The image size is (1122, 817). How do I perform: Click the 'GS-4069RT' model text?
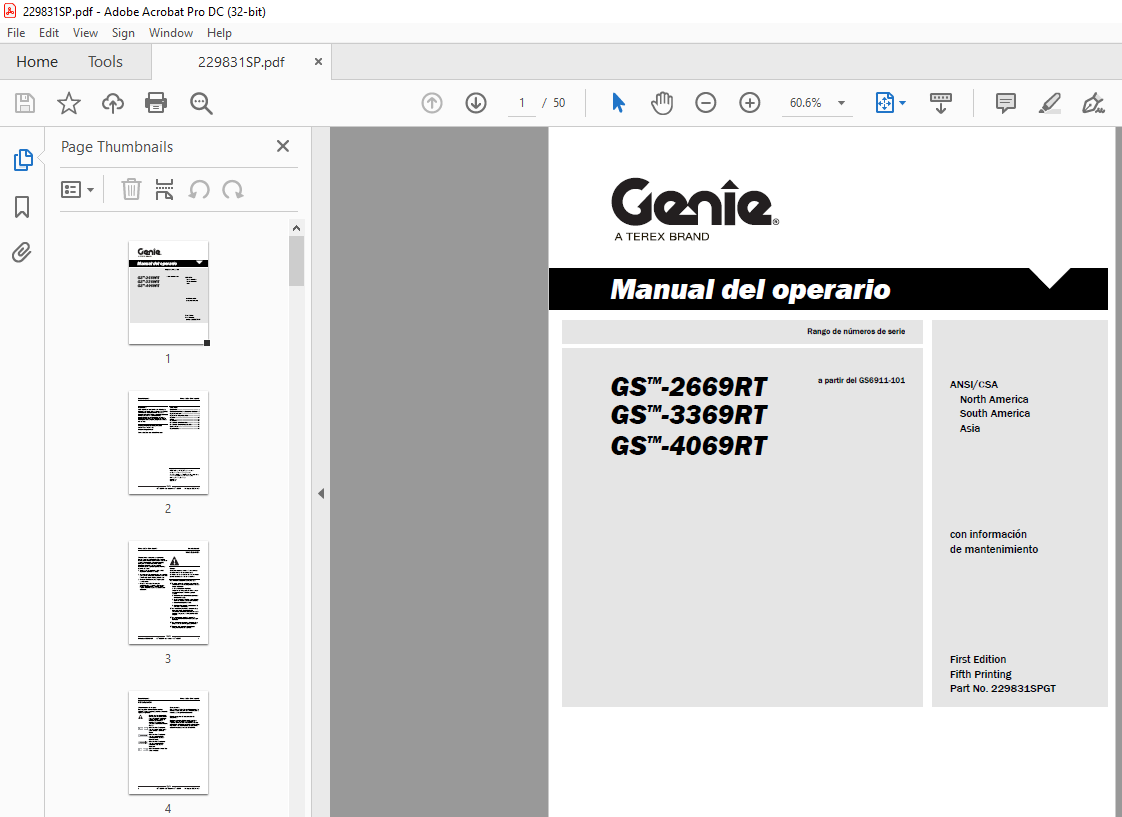coord(688,445)
